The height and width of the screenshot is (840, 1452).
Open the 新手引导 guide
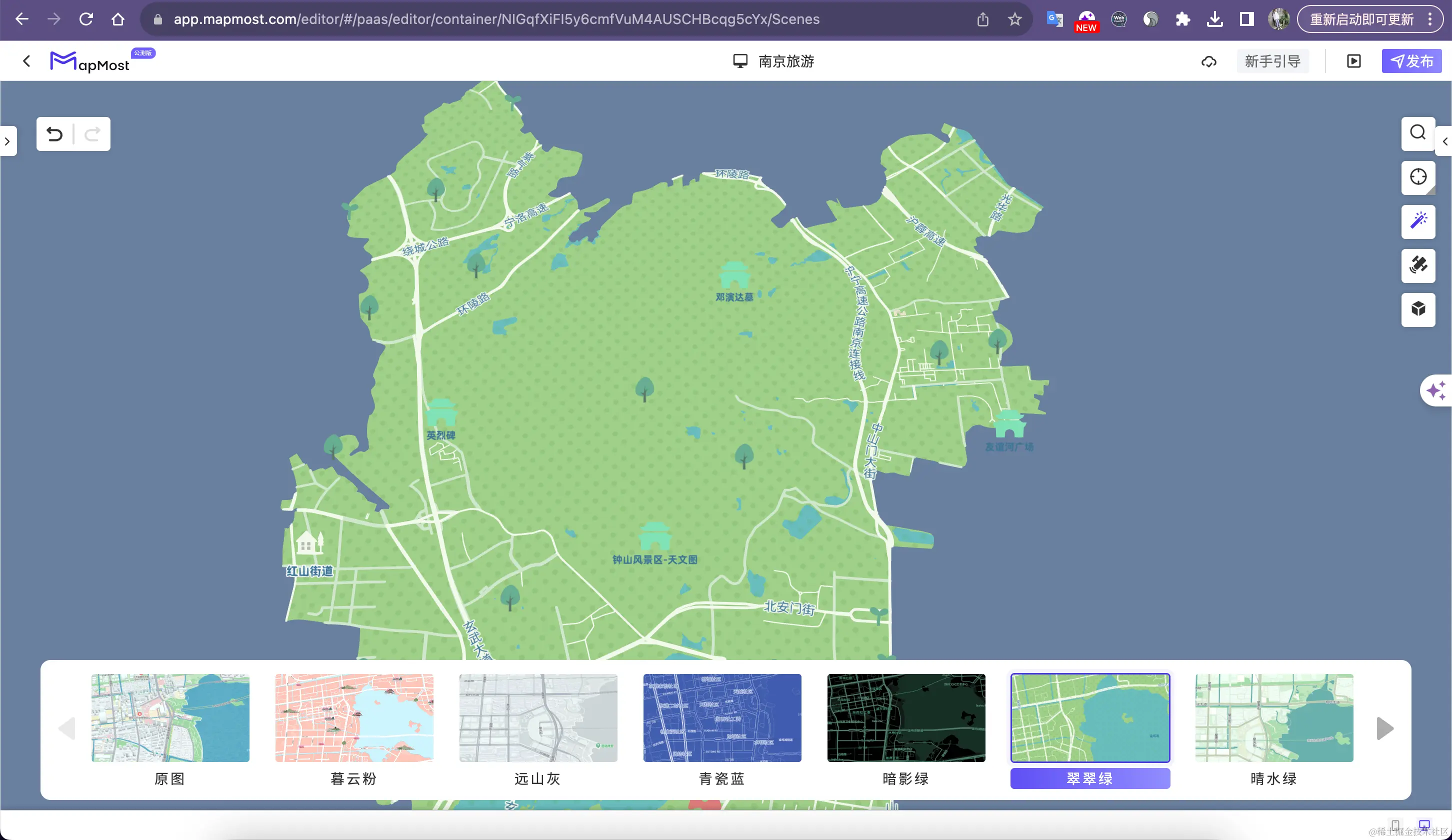(1272, 61)
